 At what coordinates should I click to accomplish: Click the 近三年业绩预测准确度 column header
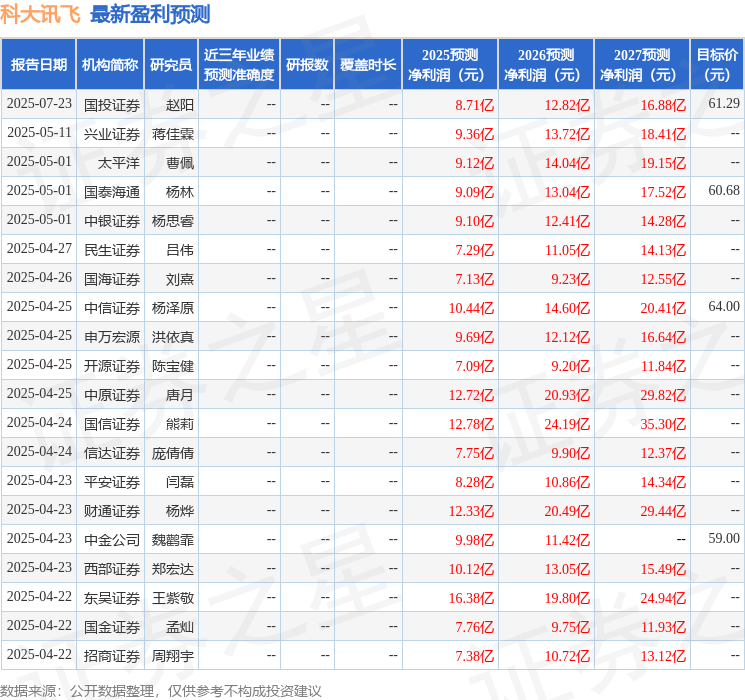[x=239, y=65]
